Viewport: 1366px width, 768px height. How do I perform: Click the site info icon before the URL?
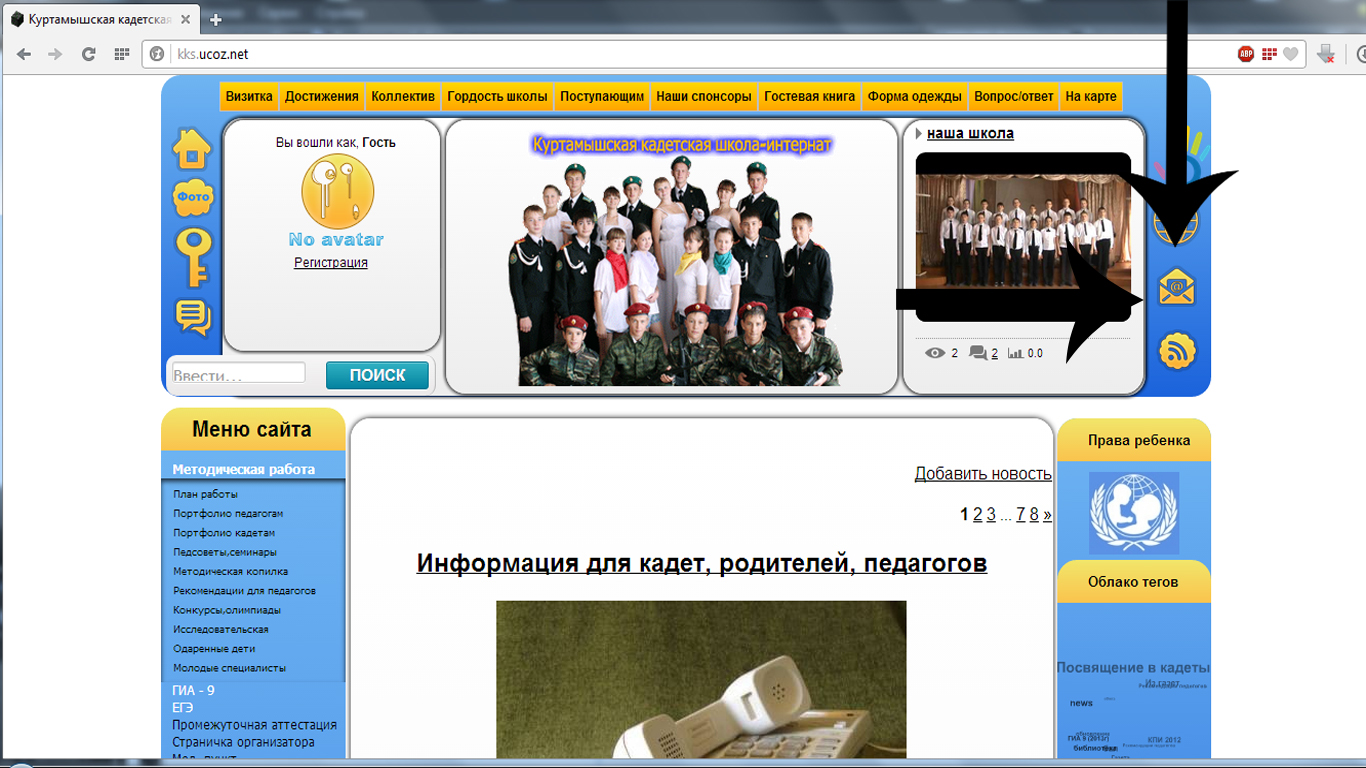pos(157,54)
